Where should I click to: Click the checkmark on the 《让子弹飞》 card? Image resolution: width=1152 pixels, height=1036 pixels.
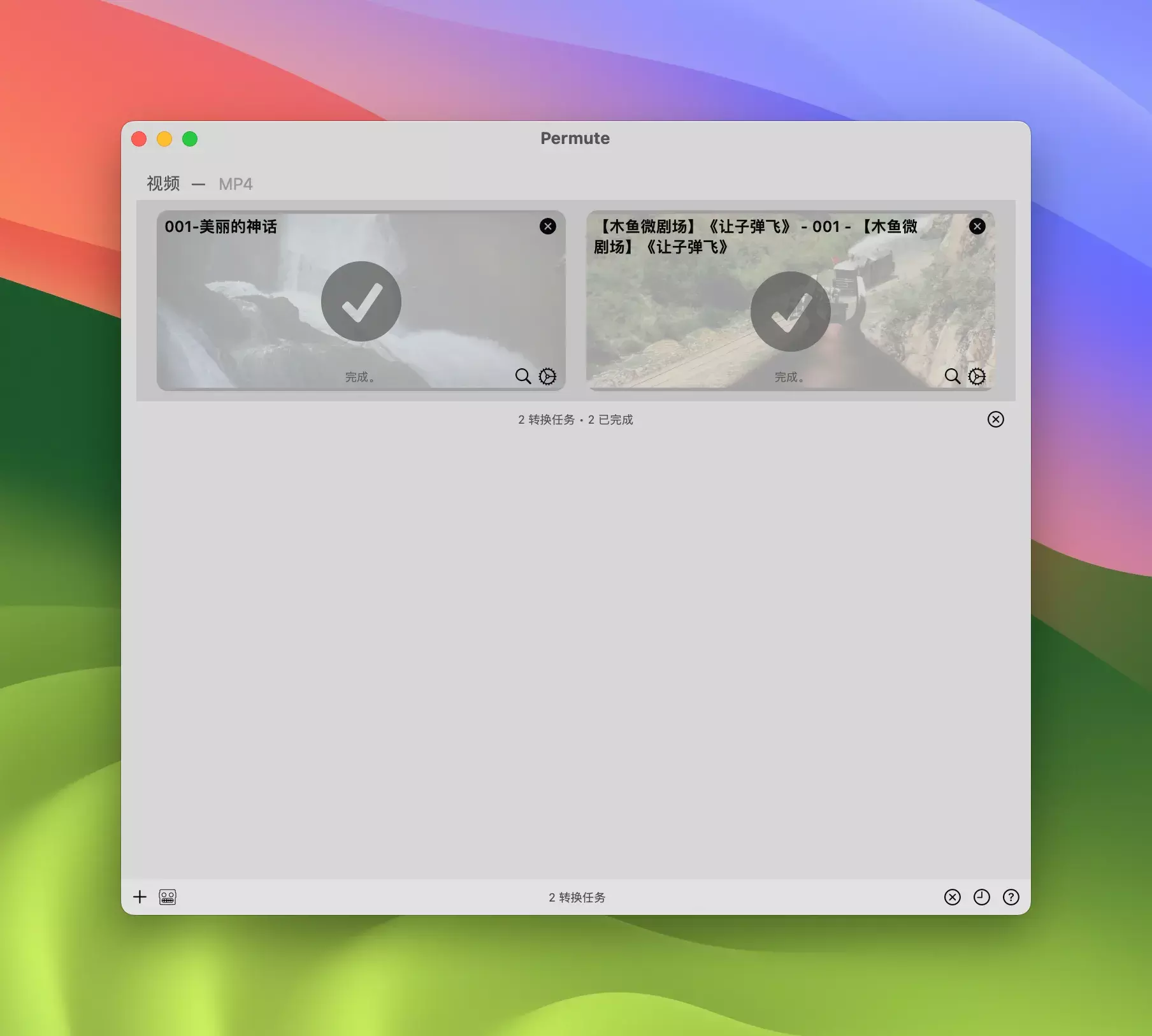coord(791,312)
